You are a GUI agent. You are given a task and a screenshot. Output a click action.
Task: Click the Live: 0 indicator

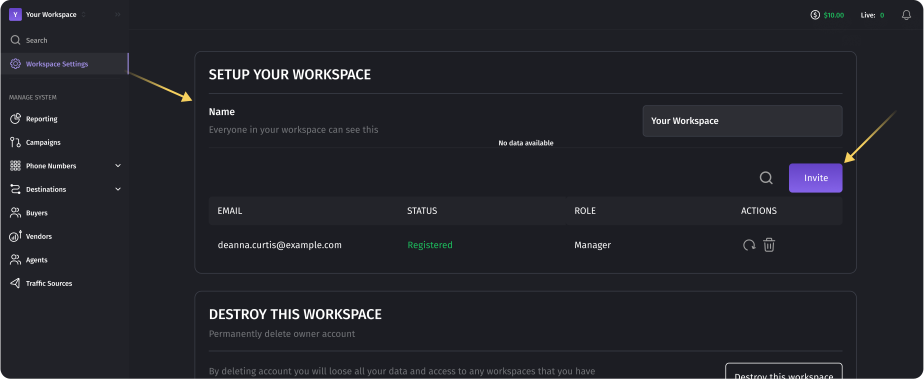pos(872,15)
